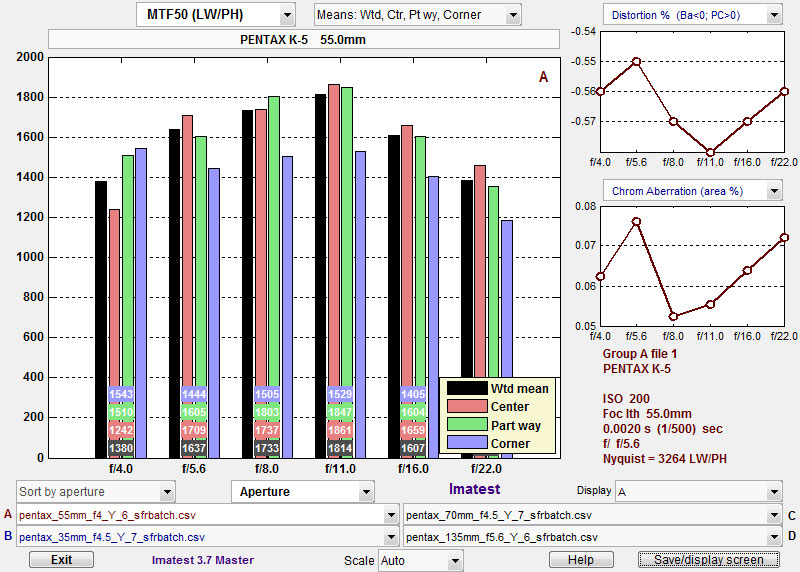The width and height of the screenshot is (800, 572).
Task: Open the Distortion % plot selector dropdown
Action: click(692, 15)
